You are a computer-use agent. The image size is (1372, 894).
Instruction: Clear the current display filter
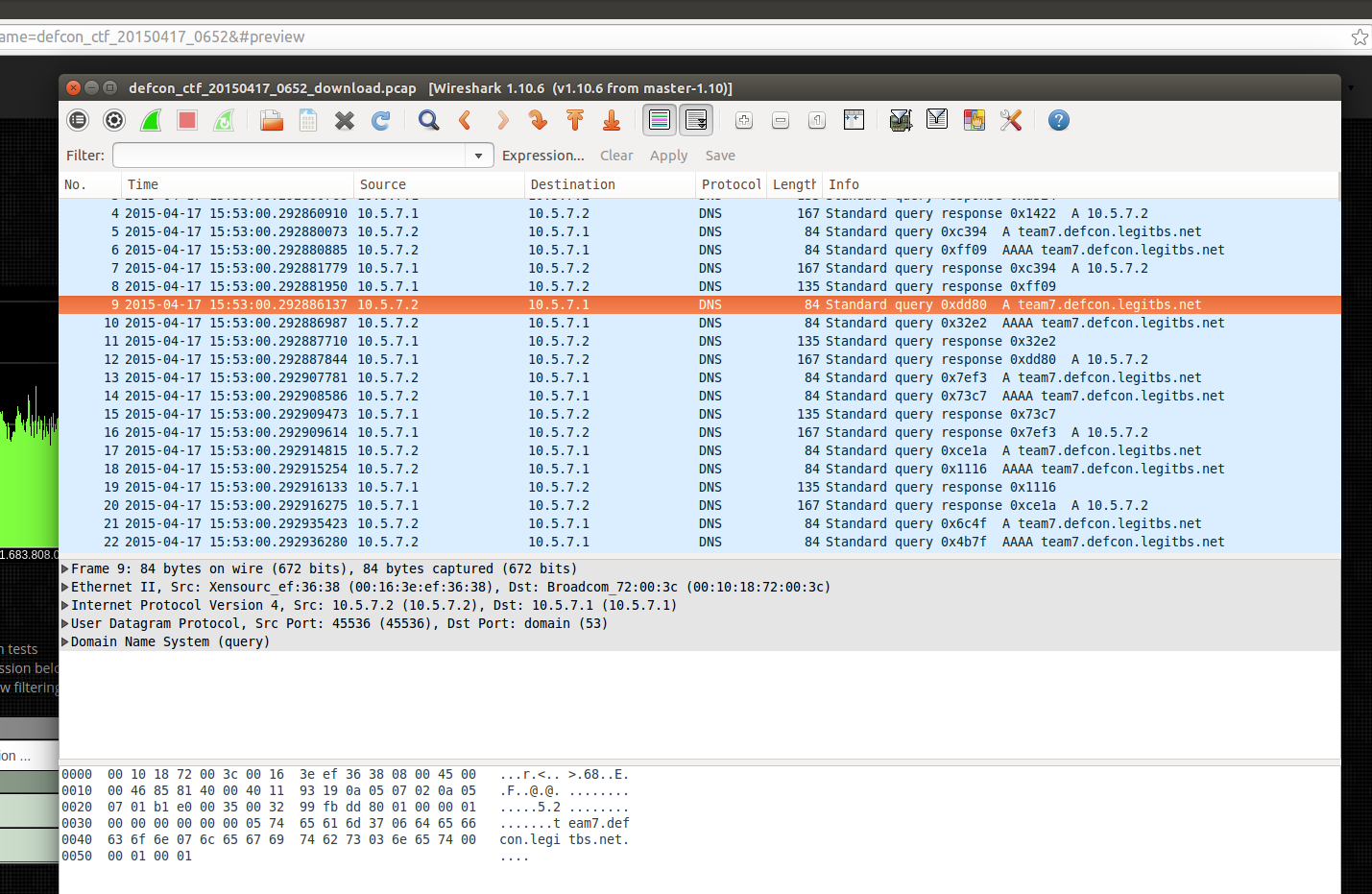pos(616,155)
